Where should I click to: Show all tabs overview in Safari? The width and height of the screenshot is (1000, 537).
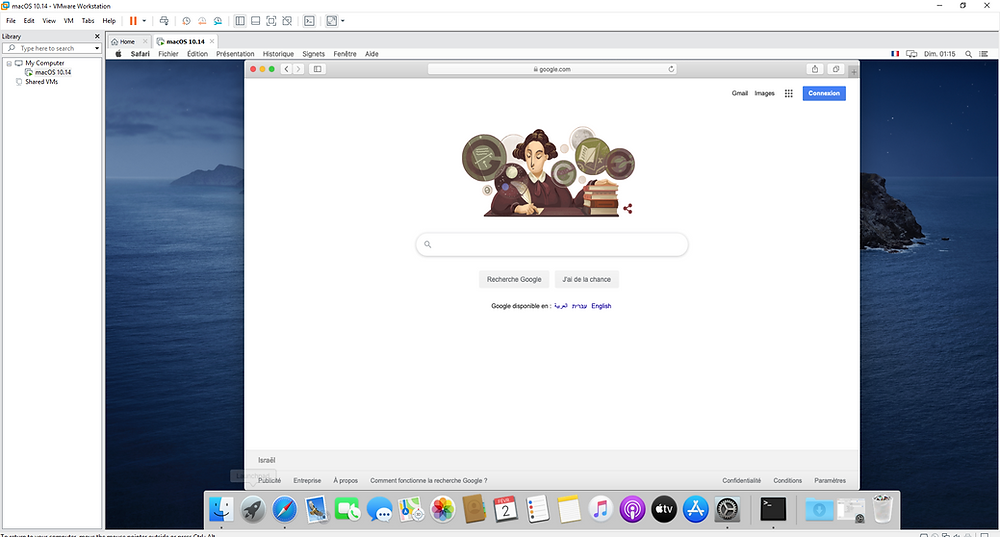(x=835, y=69)
